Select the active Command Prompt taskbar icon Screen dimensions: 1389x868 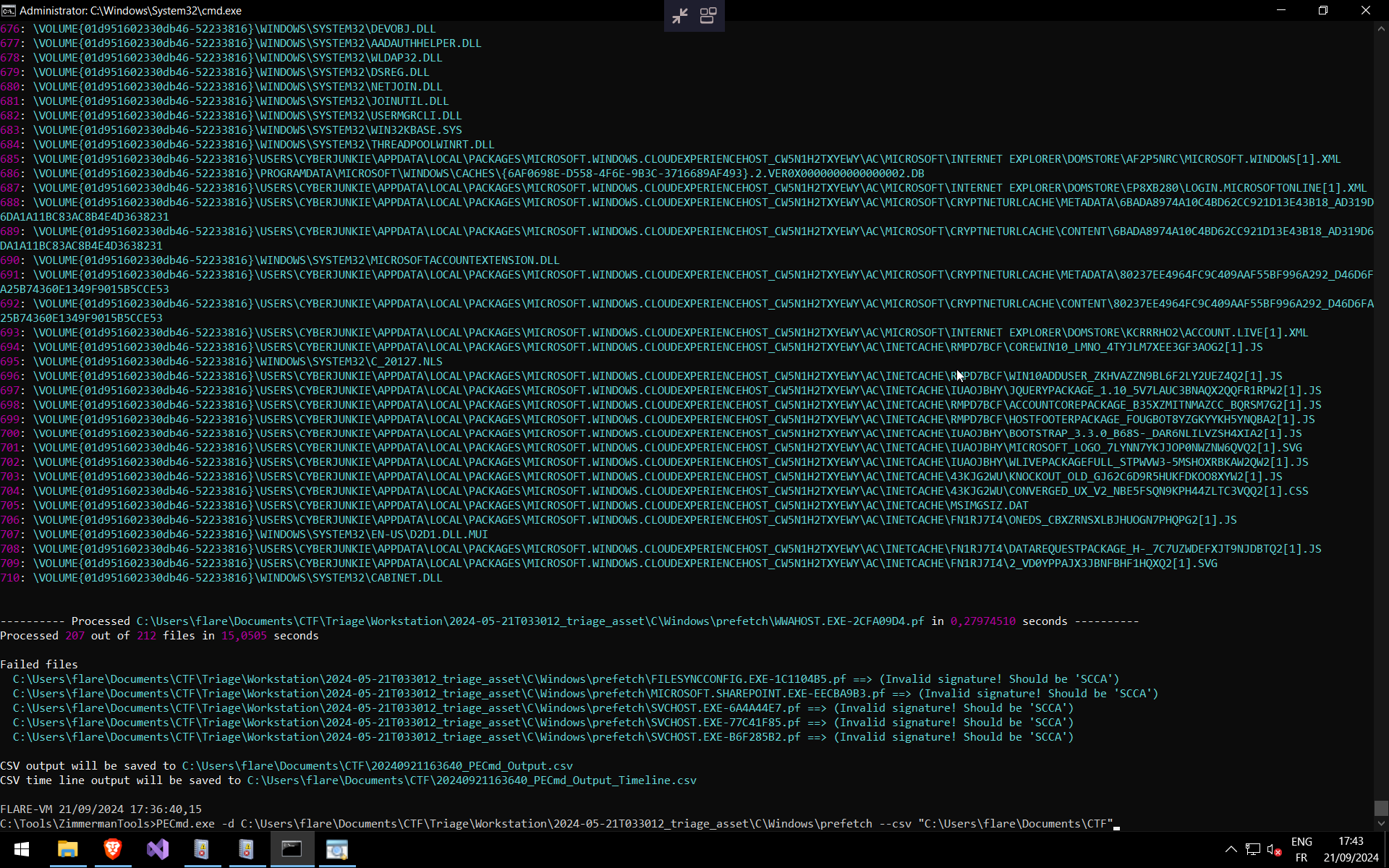pos(292,849)
